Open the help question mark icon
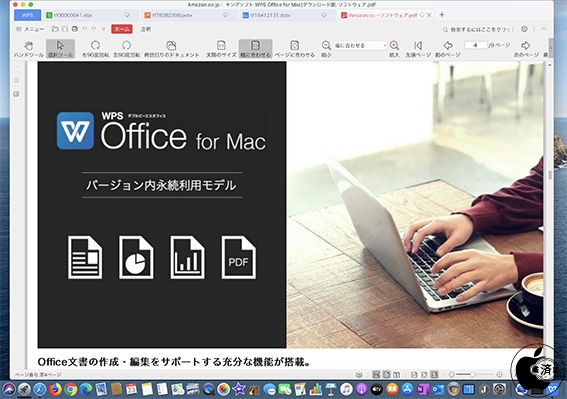This screenshot has height=399, width=567. tap(524, 29)
